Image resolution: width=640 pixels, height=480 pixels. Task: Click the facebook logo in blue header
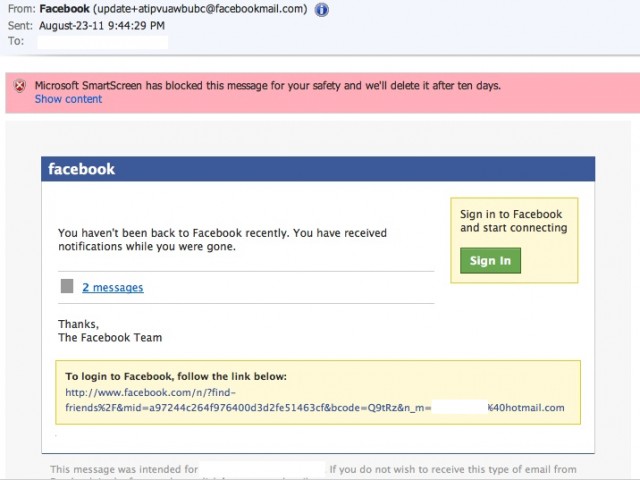[x=82, y=169]
